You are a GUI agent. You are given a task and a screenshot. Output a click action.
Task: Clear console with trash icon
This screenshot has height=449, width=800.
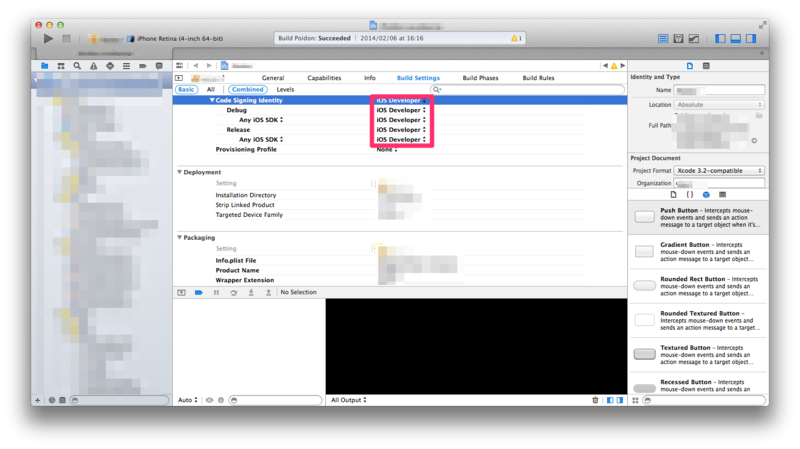[595, 400]
